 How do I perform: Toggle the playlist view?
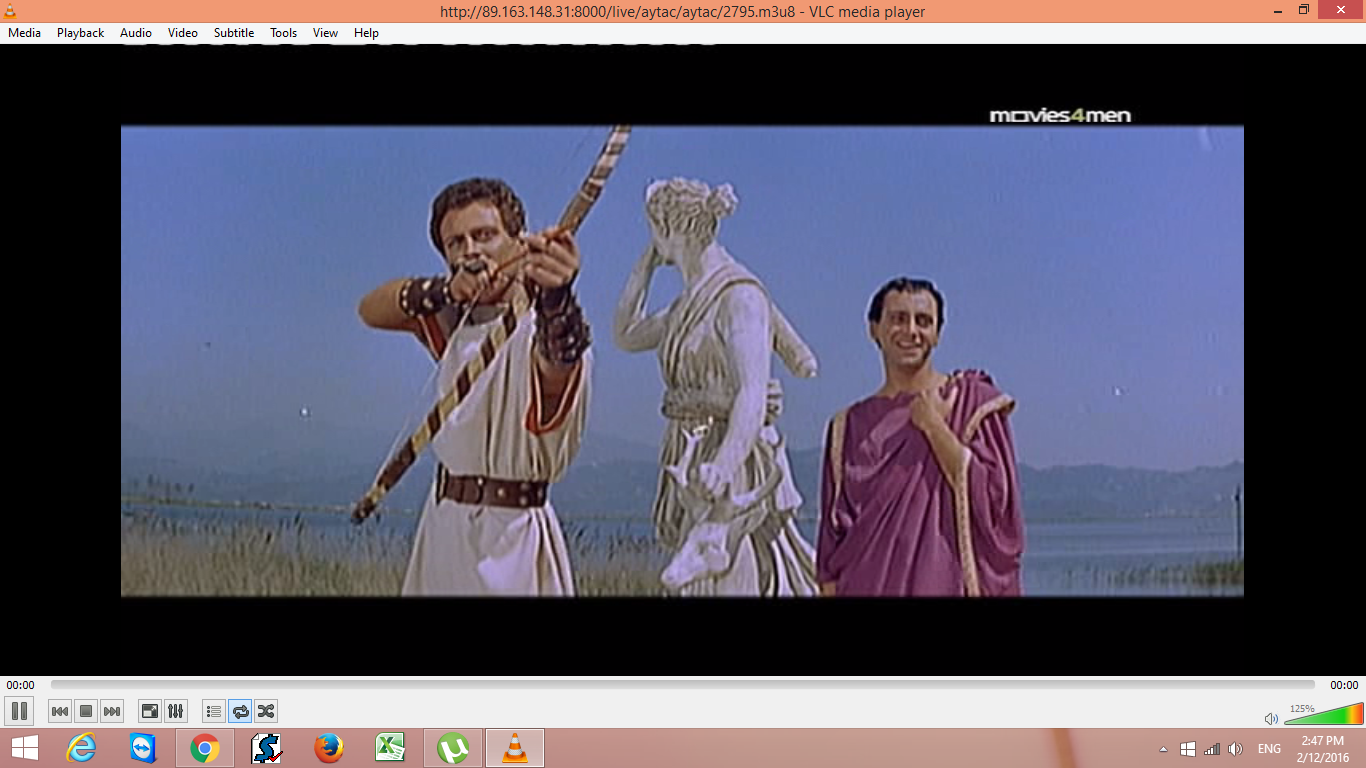click(x=213, y=711)
